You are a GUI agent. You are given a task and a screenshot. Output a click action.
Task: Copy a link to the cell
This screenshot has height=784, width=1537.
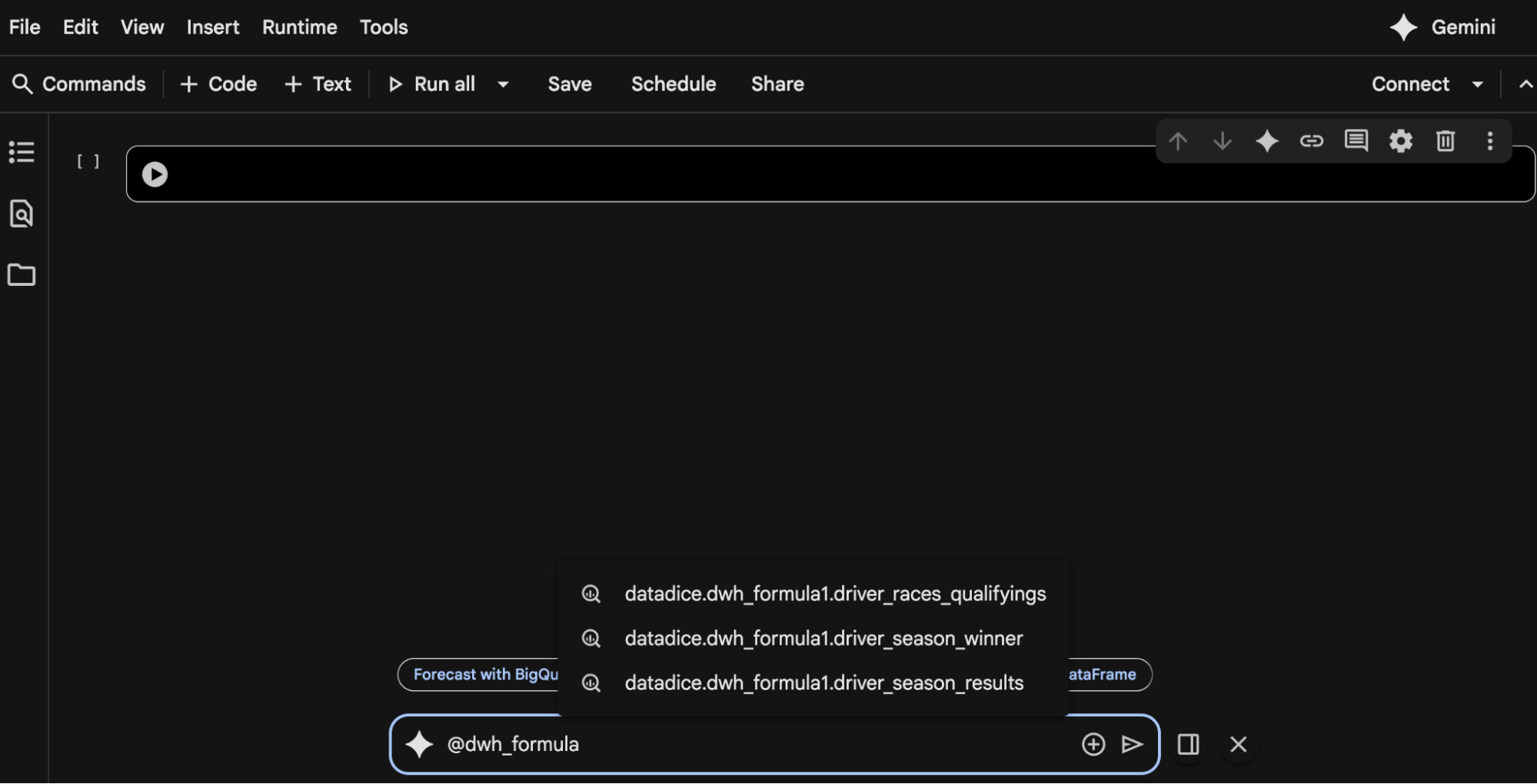(x=1312, y=141)
